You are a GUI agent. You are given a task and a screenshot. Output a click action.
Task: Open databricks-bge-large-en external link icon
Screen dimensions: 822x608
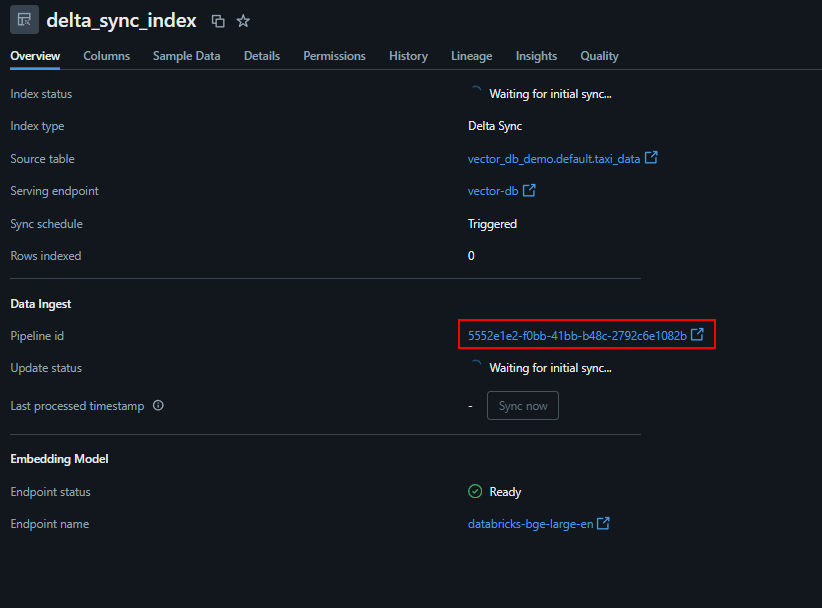coord(603,523)
